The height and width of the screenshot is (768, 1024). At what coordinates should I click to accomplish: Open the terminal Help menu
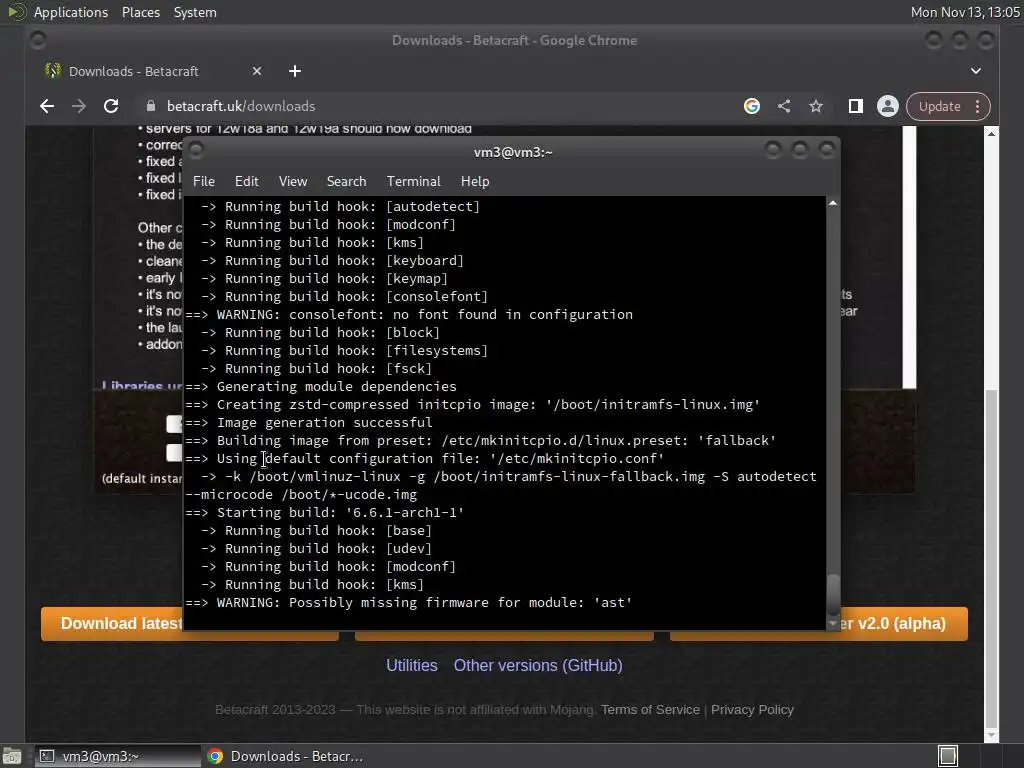[x=475, y=182]
